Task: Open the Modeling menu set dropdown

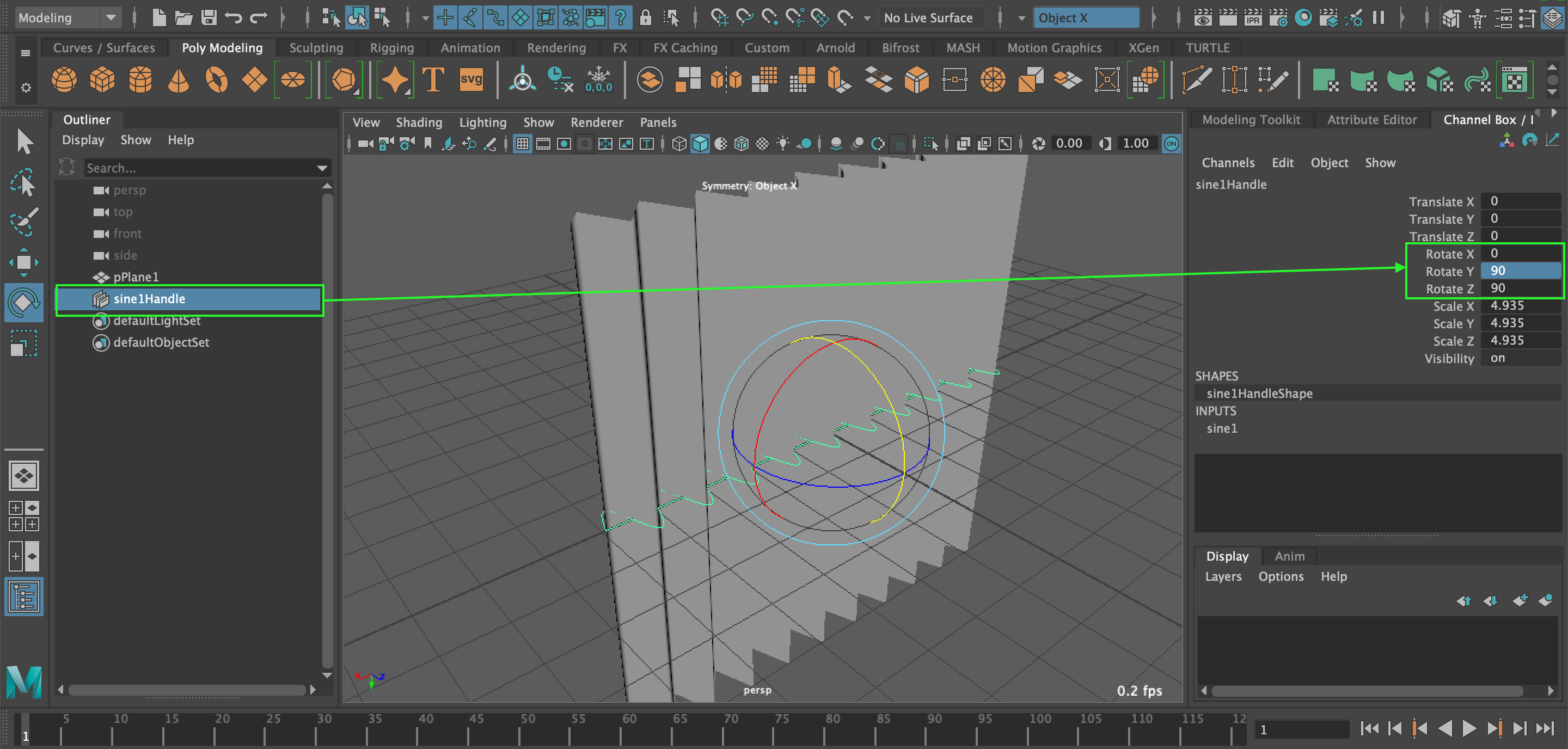Action: point(67,17)
